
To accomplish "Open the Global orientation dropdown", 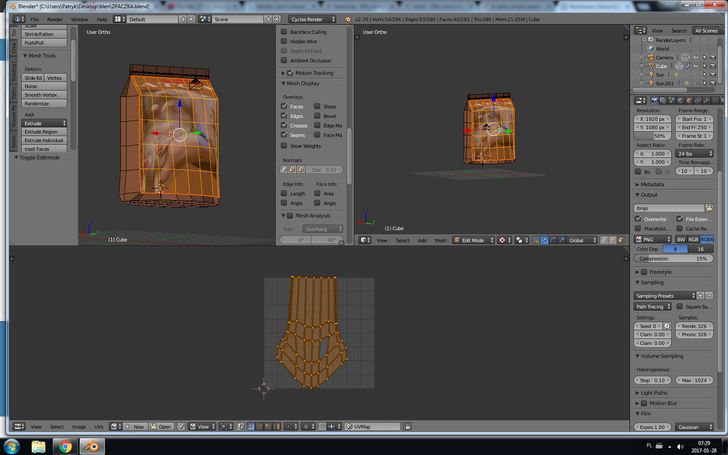I will pos(582,240).
